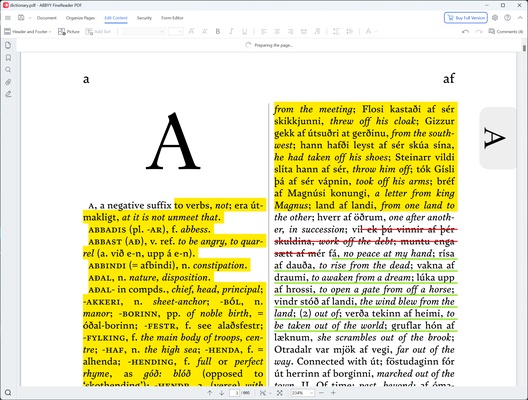Open the 234% zoom level dropdown
Screen dimensions: 528x400
tap(302, 393)
